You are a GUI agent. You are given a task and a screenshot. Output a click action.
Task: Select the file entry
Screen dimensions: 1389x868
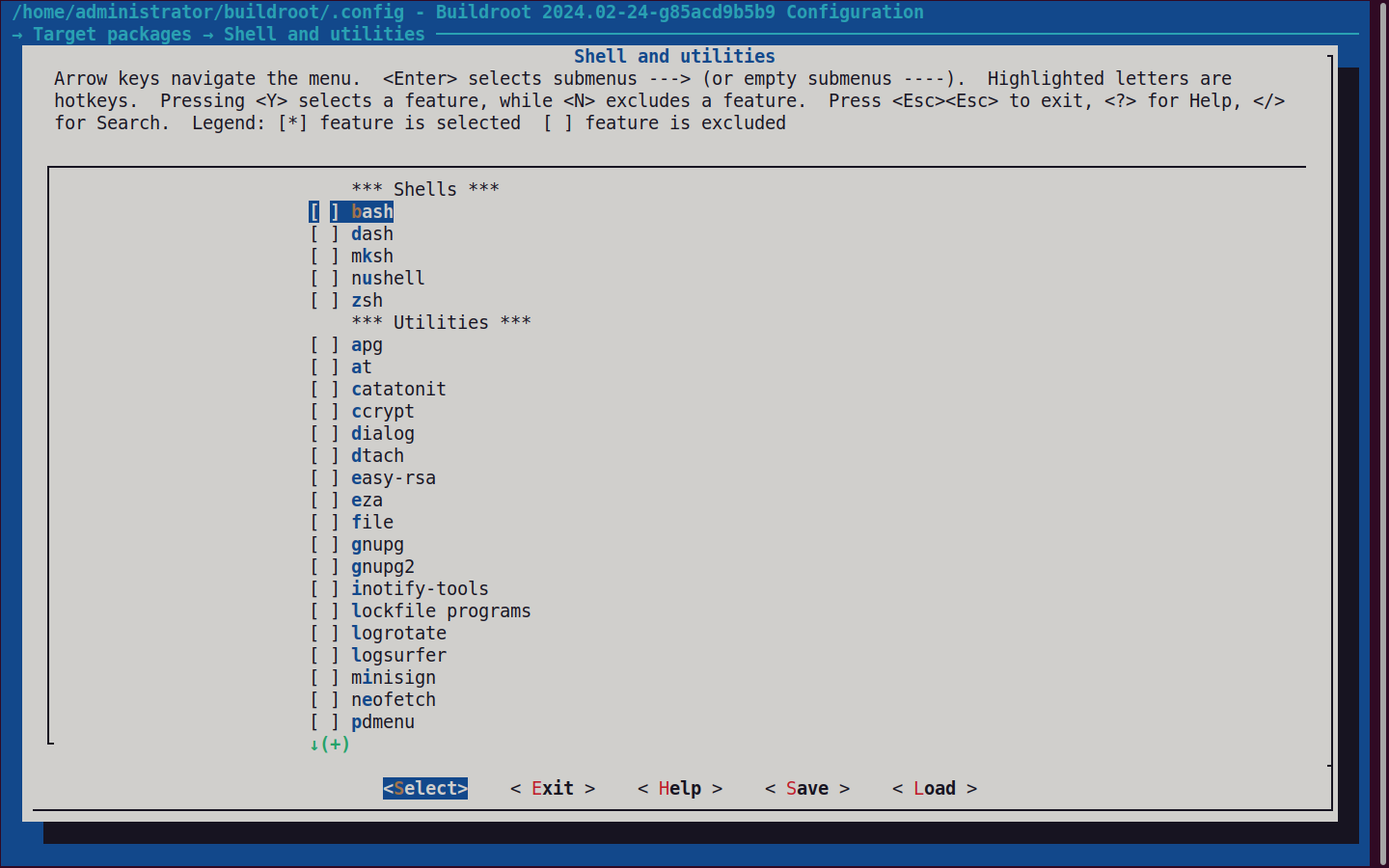coord(372,523)
